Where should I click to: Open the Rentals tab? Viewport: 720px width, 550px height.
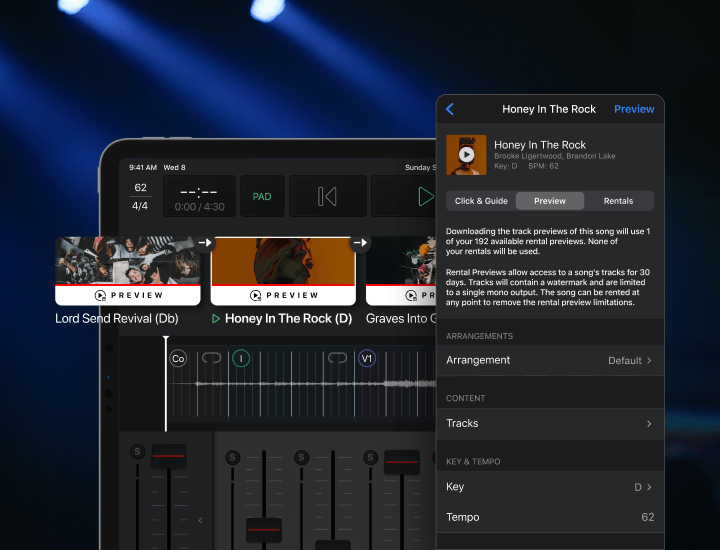[618, 201]
